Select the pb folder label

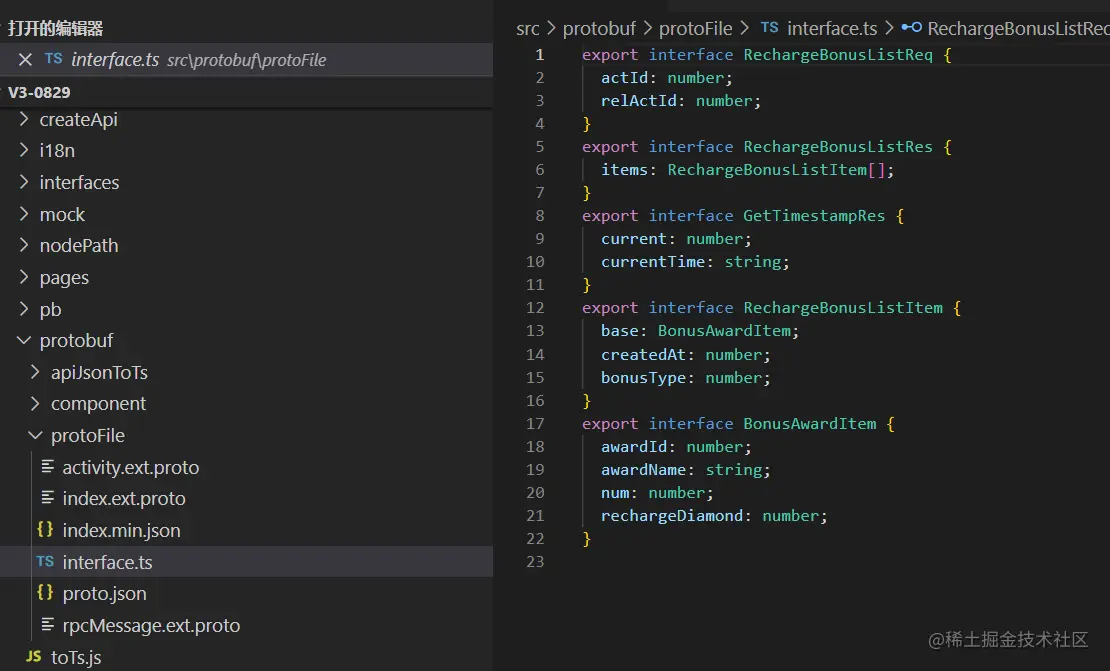pyautogui.click(x=50, y=309)
